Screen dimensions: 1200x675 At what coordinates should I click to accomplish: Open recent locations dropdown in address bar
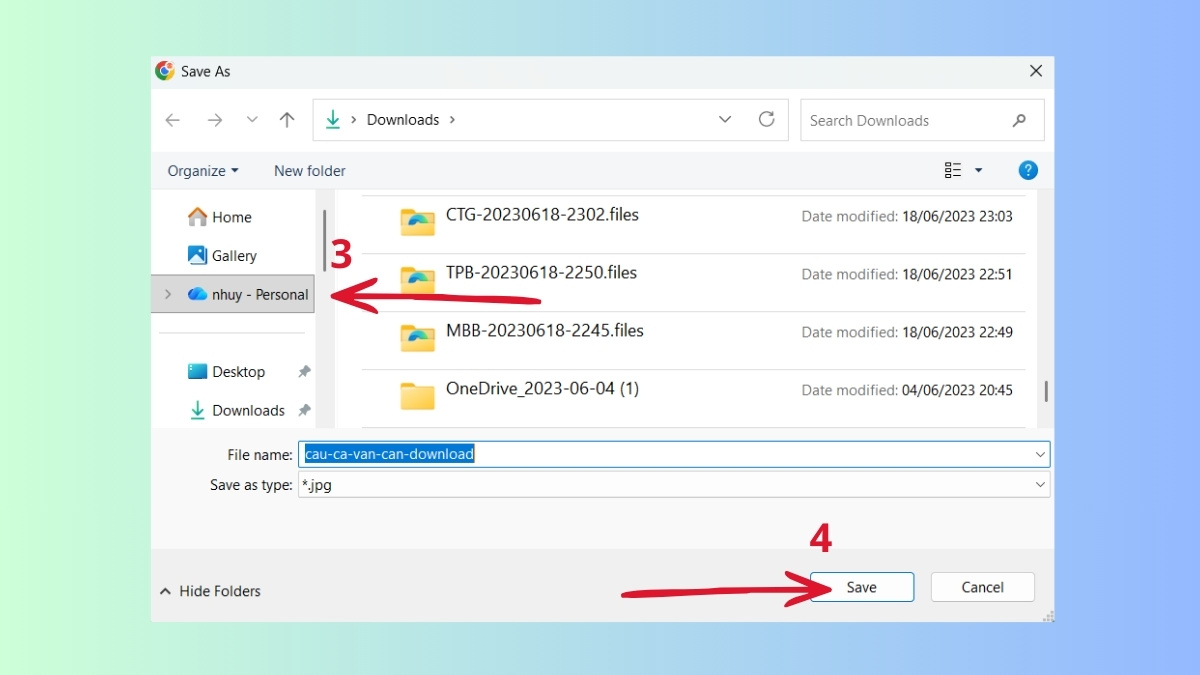pyautogui.click(x=724, y=119)
